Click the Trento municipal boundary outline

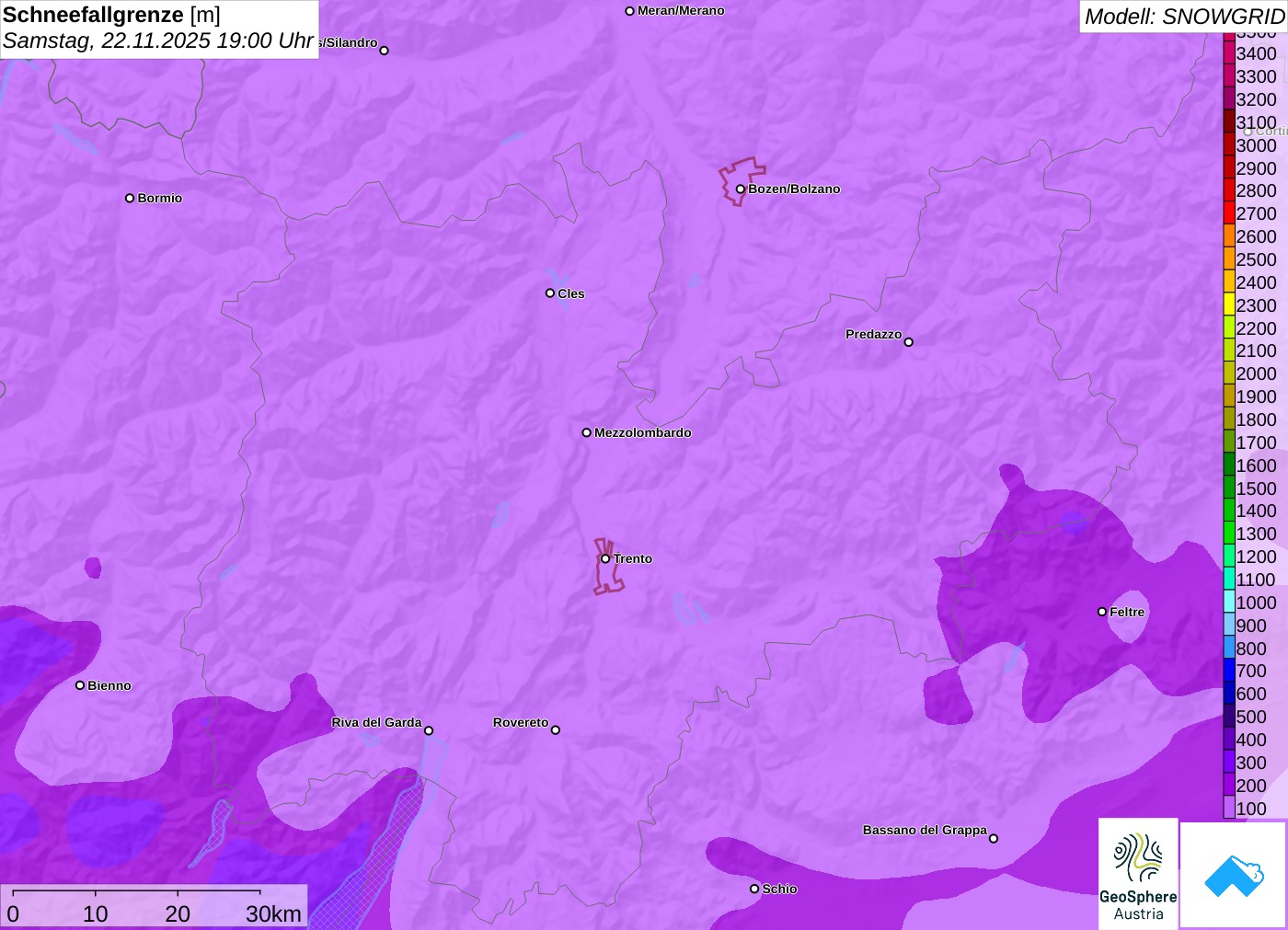(x=607, y=567)
